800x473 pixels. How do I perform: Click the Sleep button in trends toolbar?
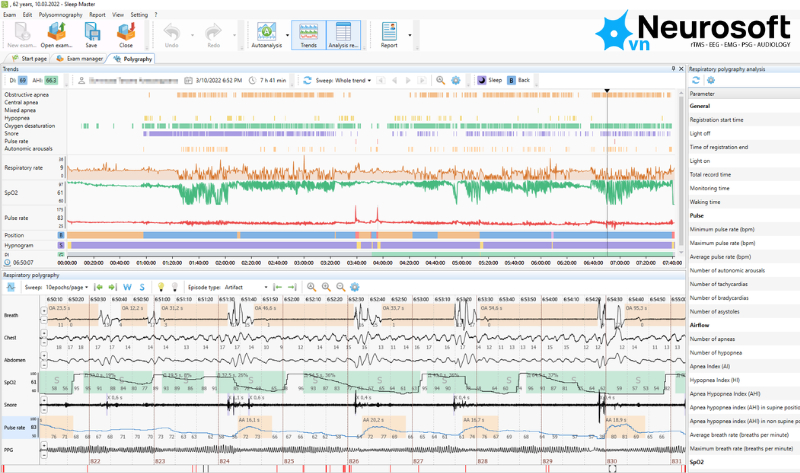pyautogui.click(x=490, y=80)
